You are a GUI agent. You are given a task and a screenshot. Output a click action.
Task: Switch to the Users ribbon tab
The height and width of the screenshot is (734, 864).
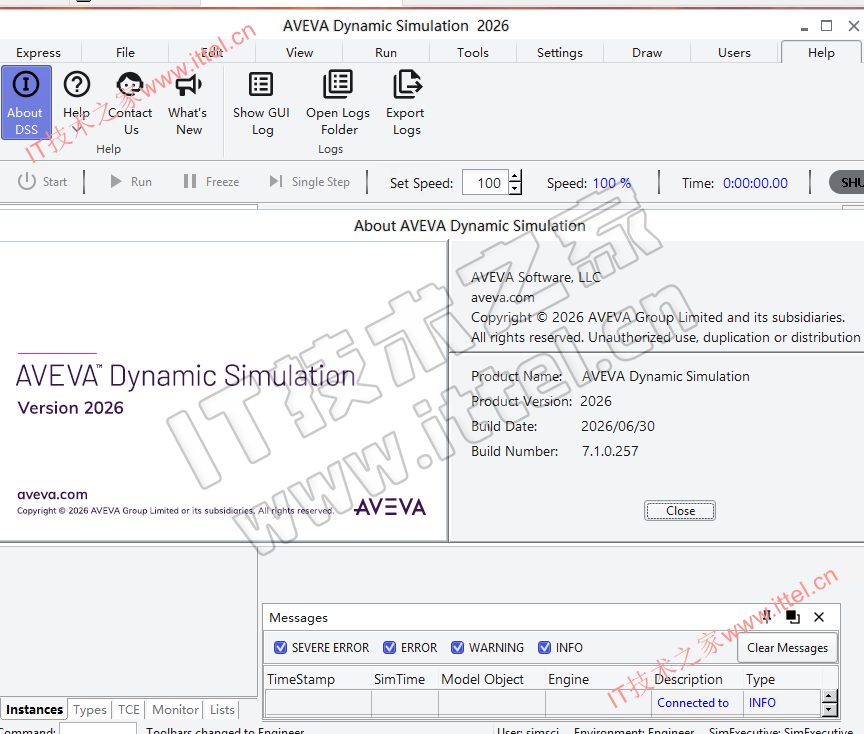[734, 53]
